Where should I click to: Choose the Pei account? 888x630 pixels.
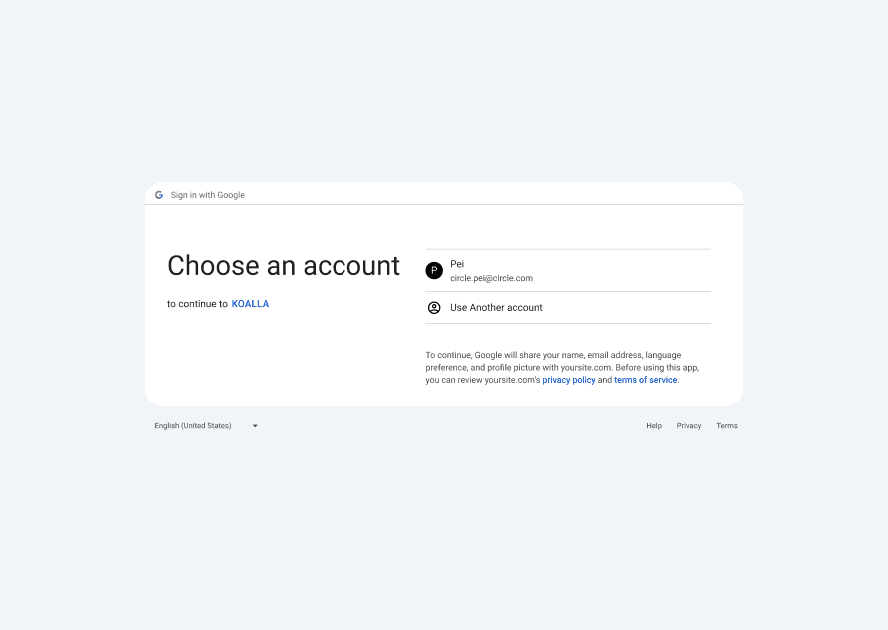point(568,271)
